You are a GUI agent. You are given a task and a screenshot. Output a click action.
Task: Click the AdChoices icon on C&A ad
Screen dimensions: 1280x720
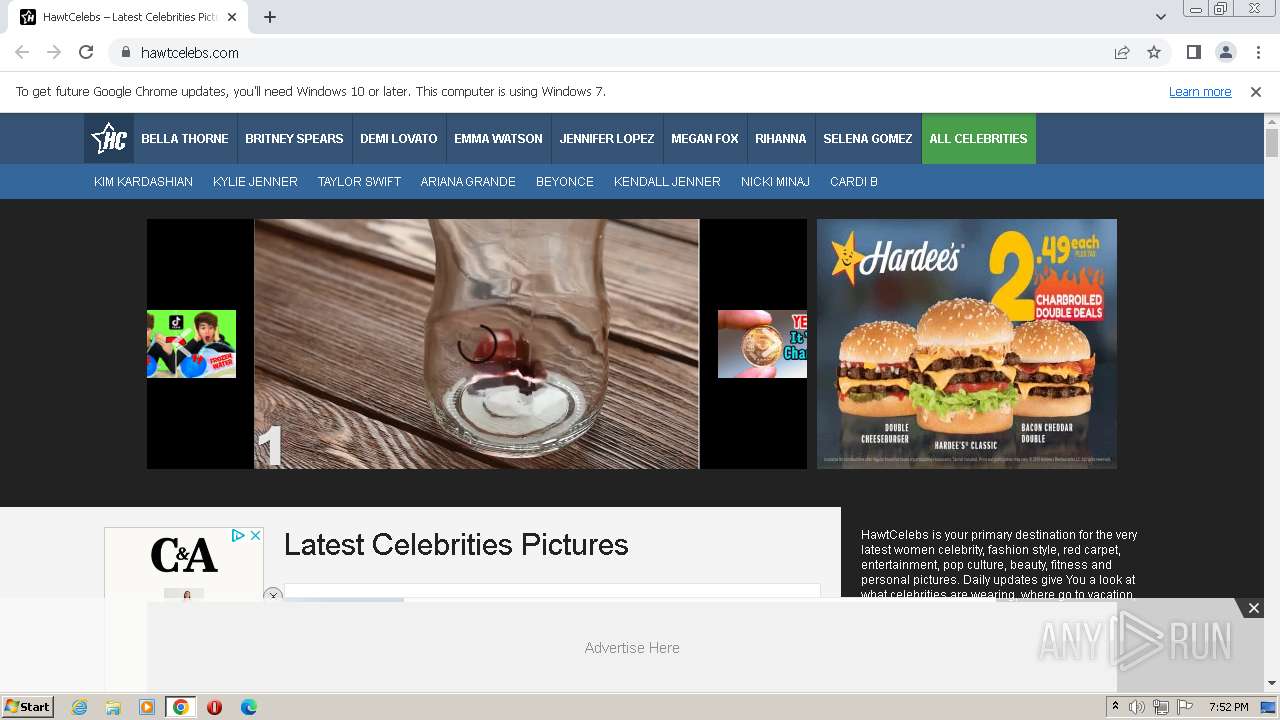[238, 536]
